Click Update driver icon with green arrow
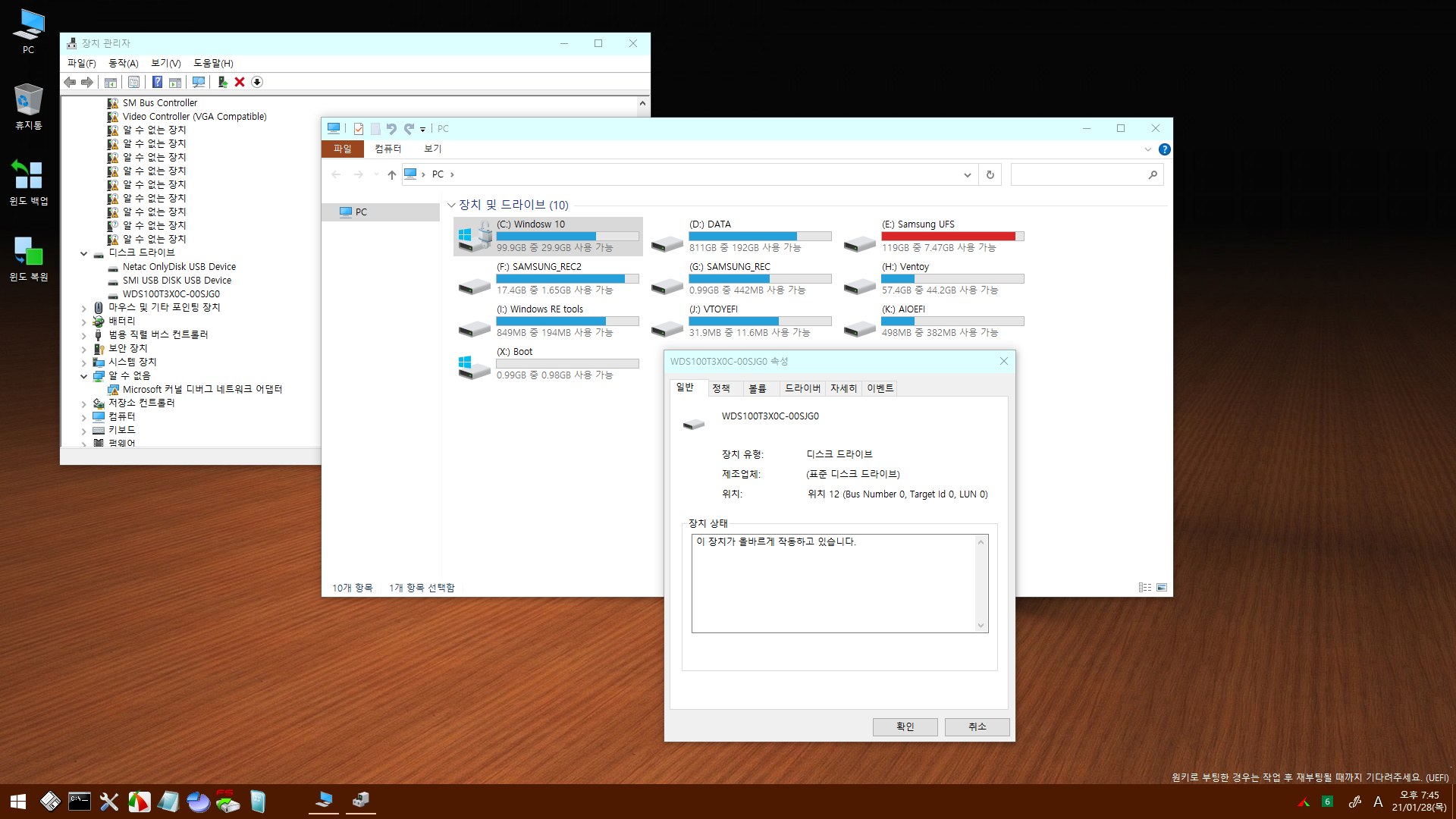This screenshot has width=1456, height=819. [222, 82]
